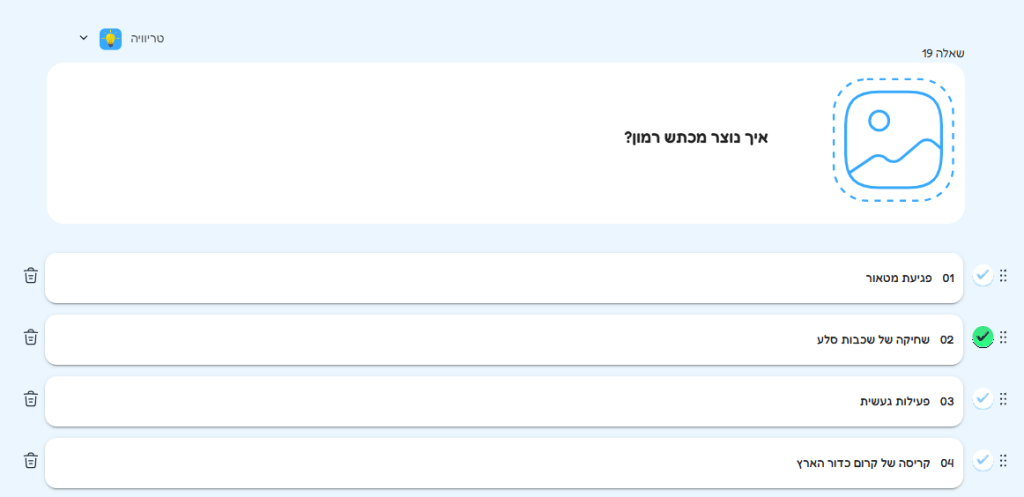
Task: Mark answer 03 as the correct answer
Action: tap(983, 399)
